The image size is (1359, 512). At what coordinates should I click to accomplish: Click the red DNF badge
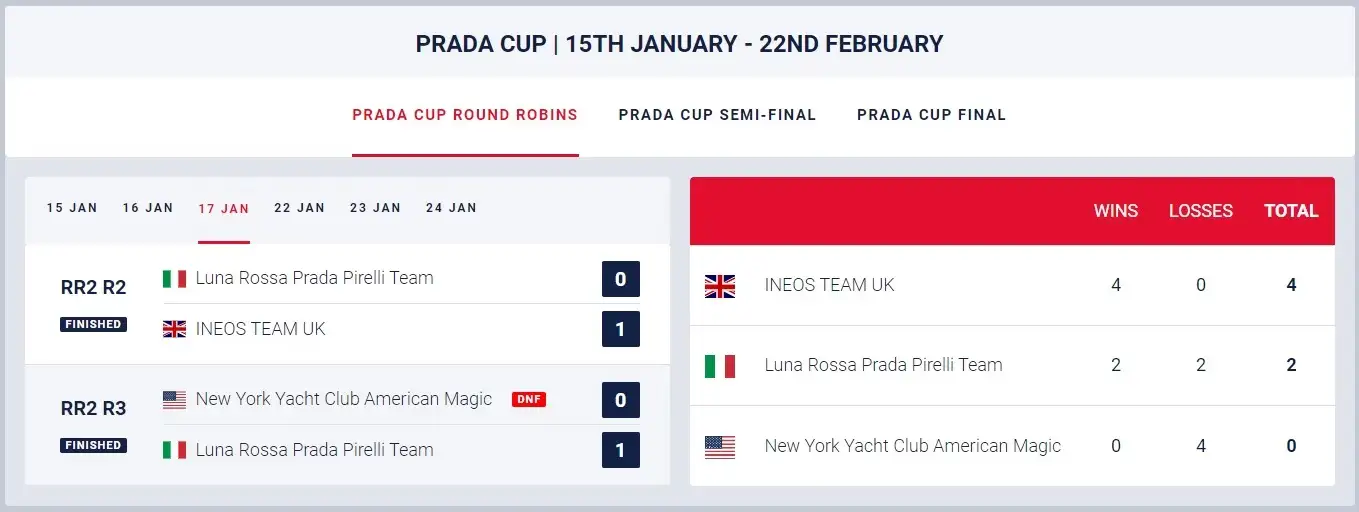[x=529, y=400]
